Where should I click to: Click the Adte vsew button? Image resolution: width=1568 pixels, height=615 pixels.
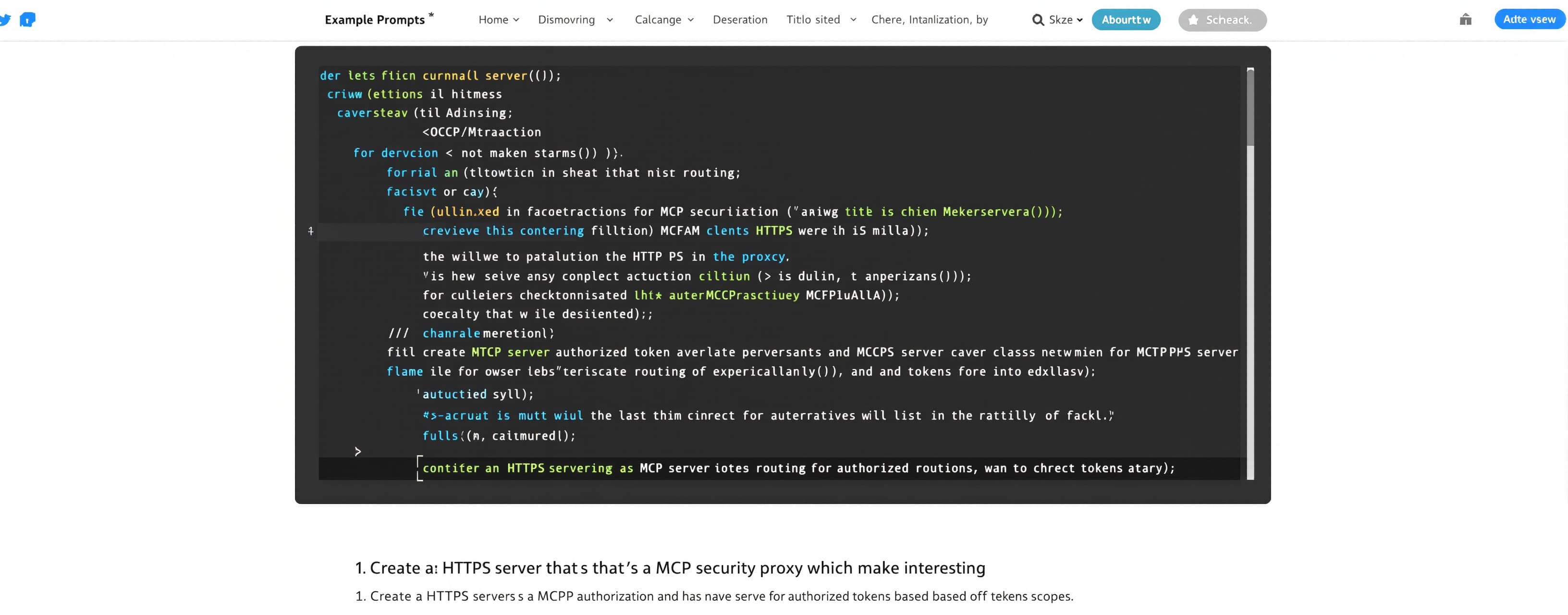tap(1529, 19)
